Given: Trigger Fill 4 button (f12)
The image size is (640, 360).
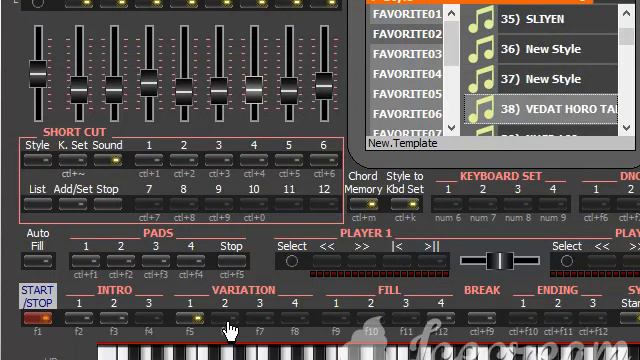Looking at the screenshot, I should [441, 318].
